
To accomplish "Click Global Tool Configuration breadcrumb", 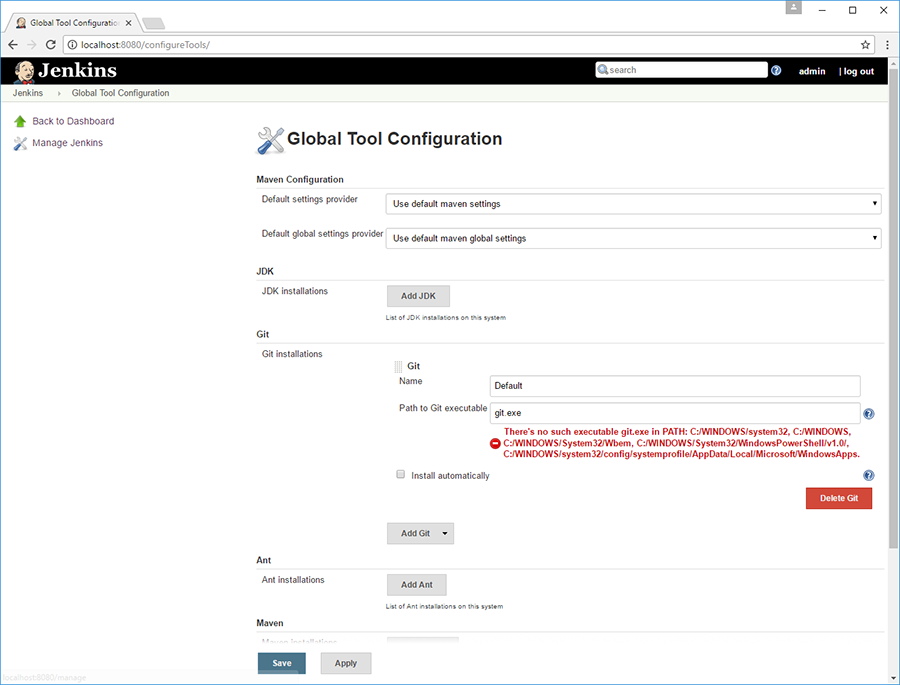I will point(121,93).
